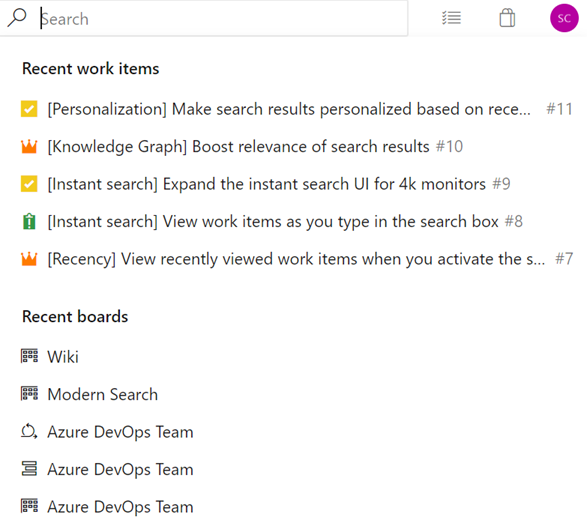Open the Wiki board
Viewport: 587px width, 526px height.
click(63, 357)
